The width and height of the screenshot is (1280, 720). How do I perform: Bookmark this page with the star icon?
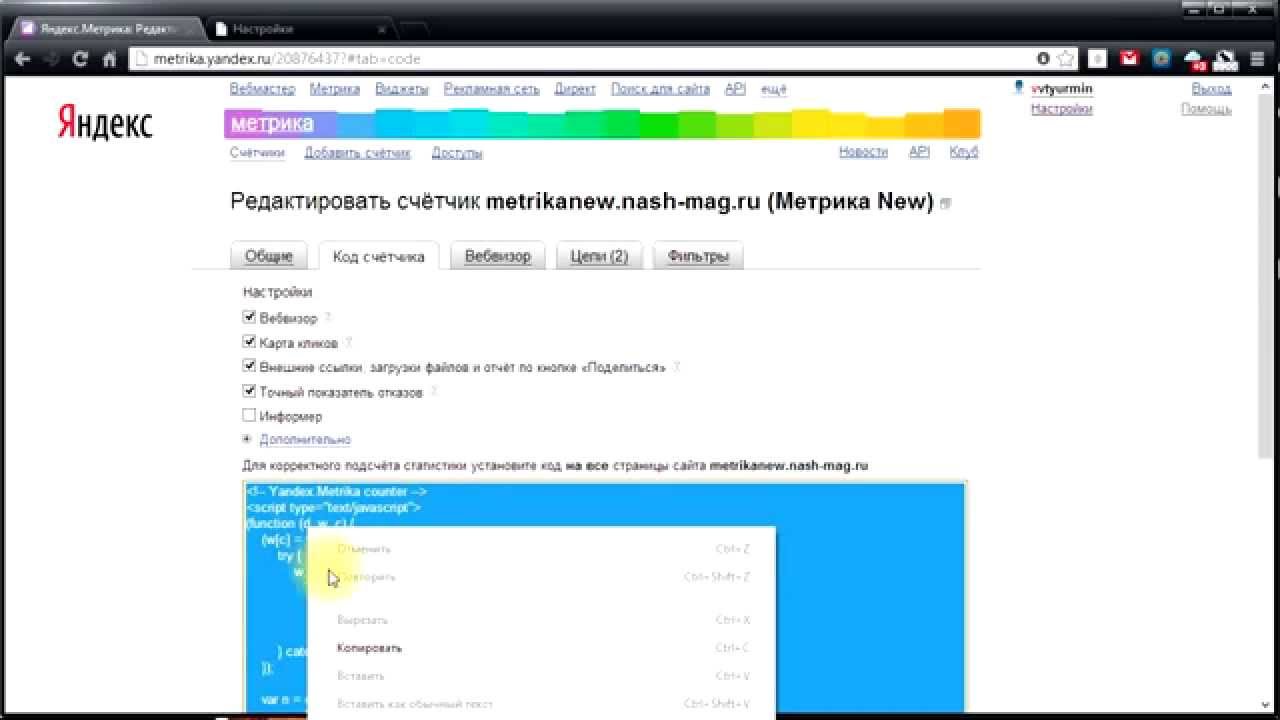[x=1066, y=59]
